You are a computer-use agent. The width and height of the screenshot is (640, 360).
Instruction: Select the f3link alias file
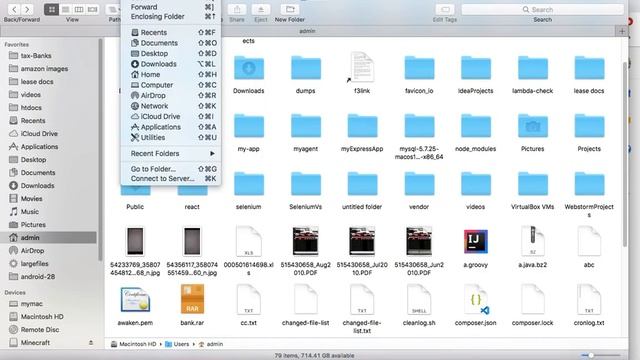[x=362, y=67]
